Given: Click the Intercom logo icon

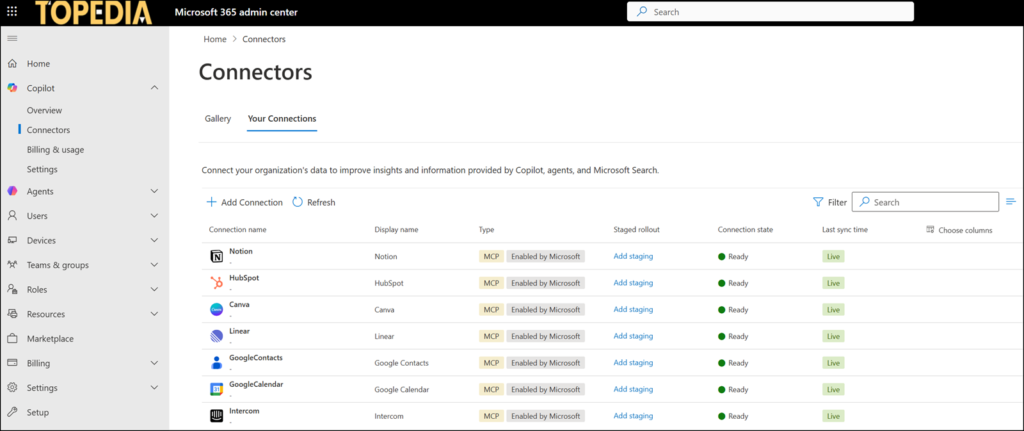Looking at the screenshot, I should click(x=216, y=416).
